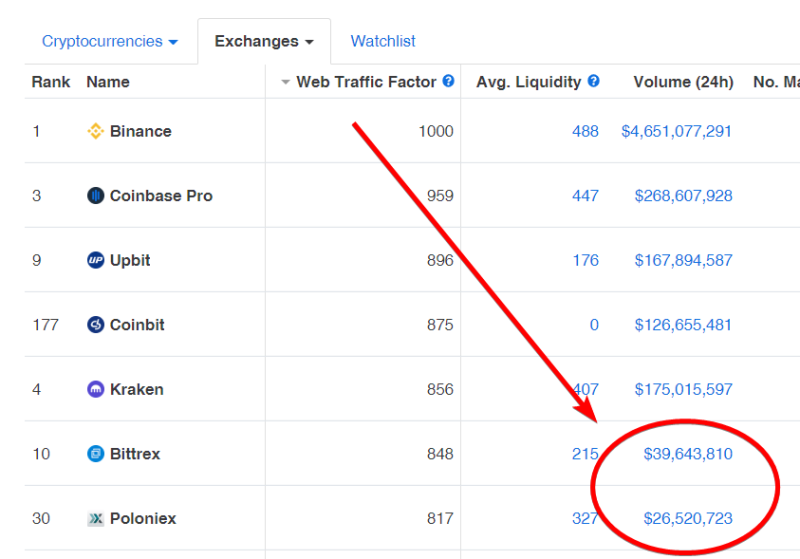
Task: Click Bittrex volume $39,643,810
Action: (688, 454)
